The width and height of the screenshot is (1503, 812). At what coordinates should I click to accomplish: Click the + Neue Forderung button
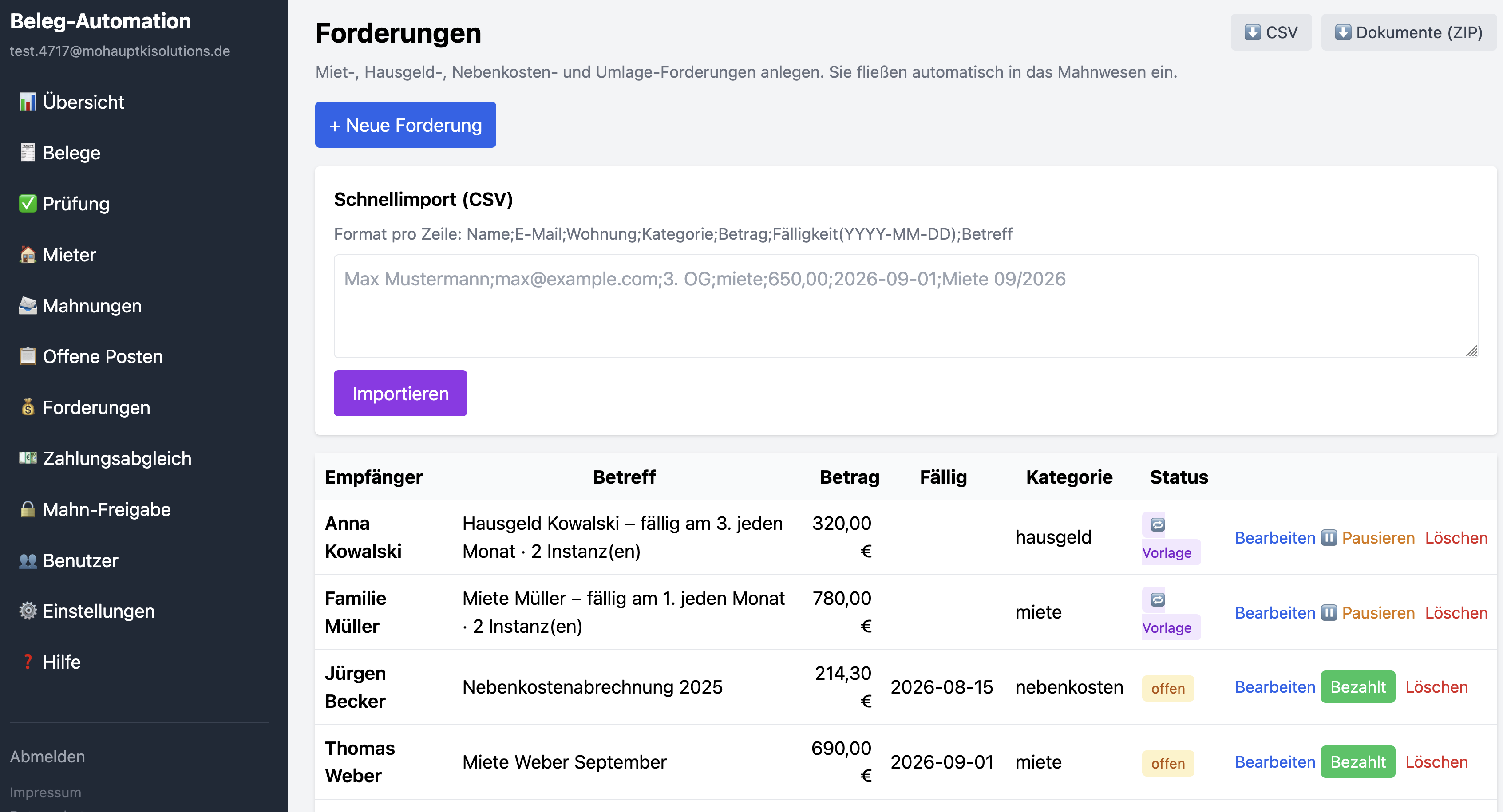point(406,125)
